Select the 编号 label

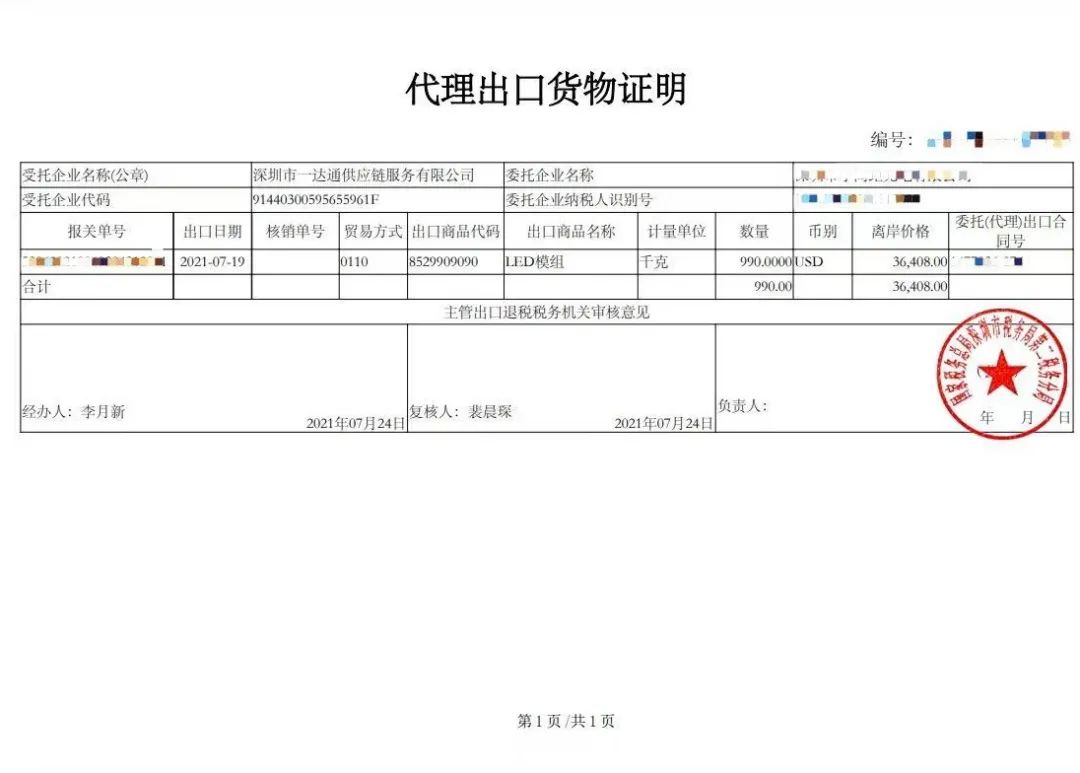tap(891, 140)
